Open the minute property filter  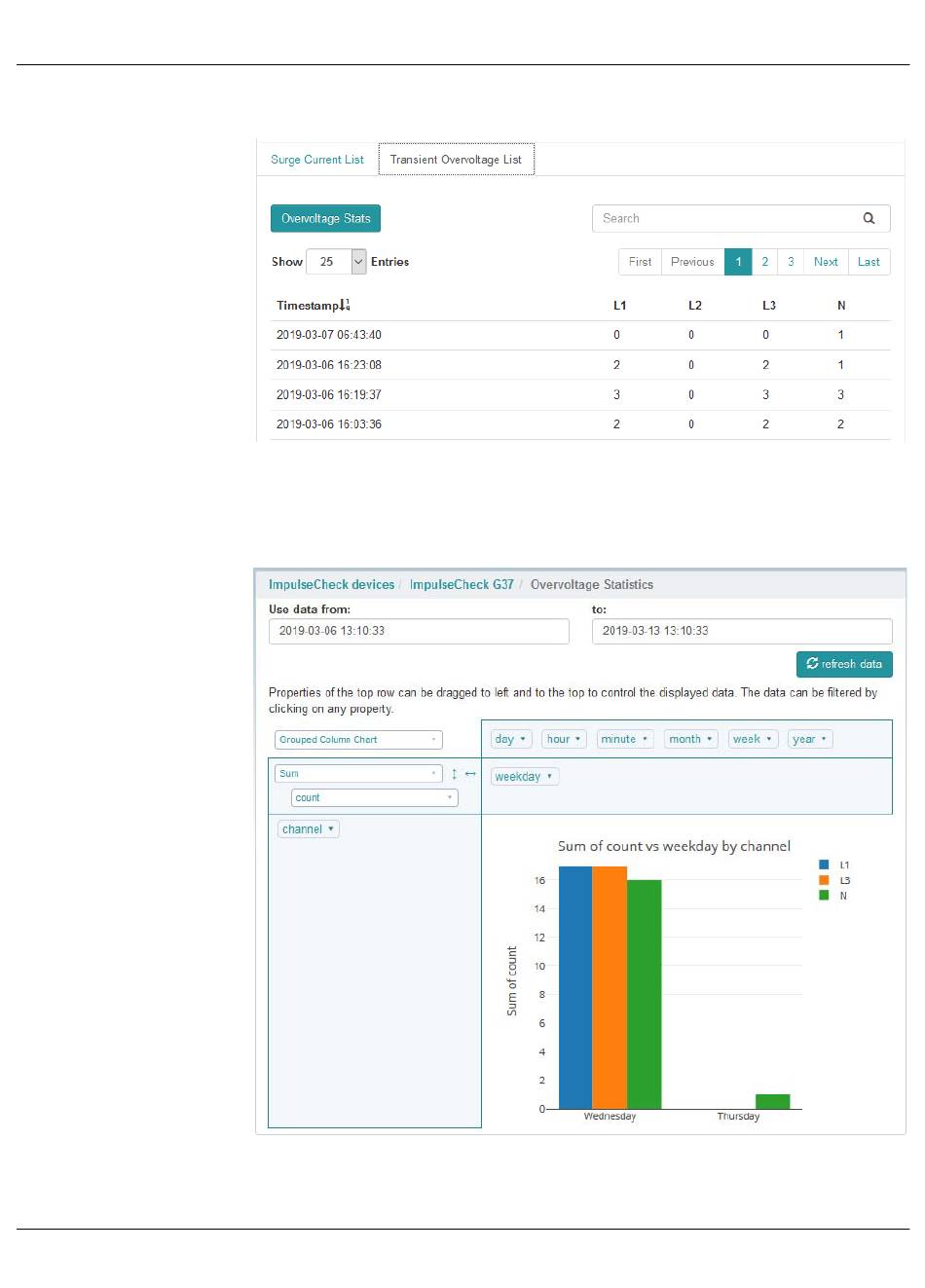click(625, 739)
